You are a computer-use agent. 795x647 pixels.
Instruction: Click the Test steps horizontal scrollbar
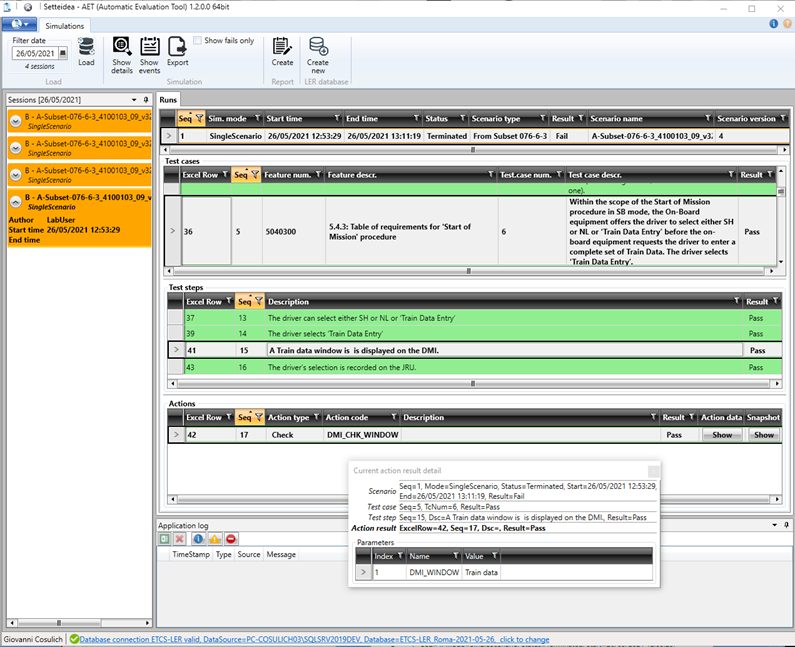pyautogui.click(x=474, y=384)
